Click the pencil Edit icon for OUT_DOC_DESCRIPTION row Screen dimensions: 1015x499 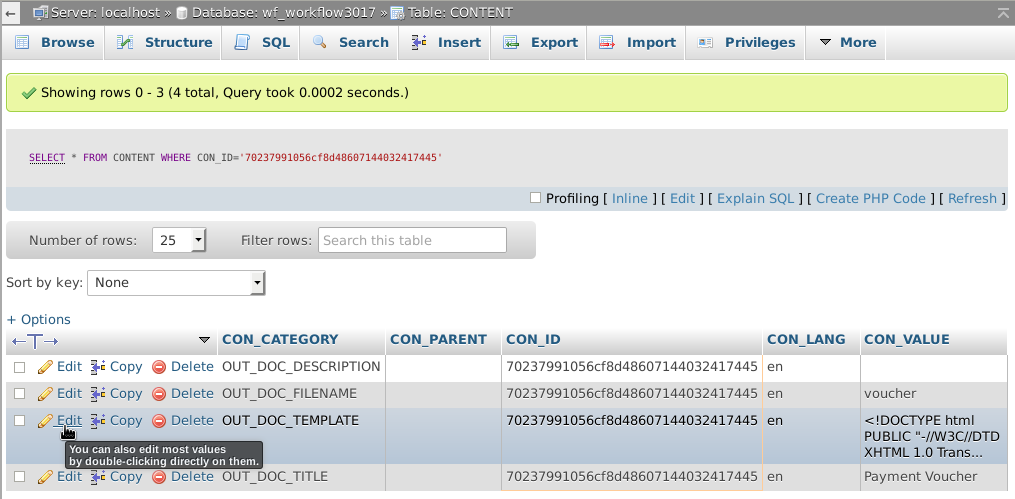click(x=45, y=367)
